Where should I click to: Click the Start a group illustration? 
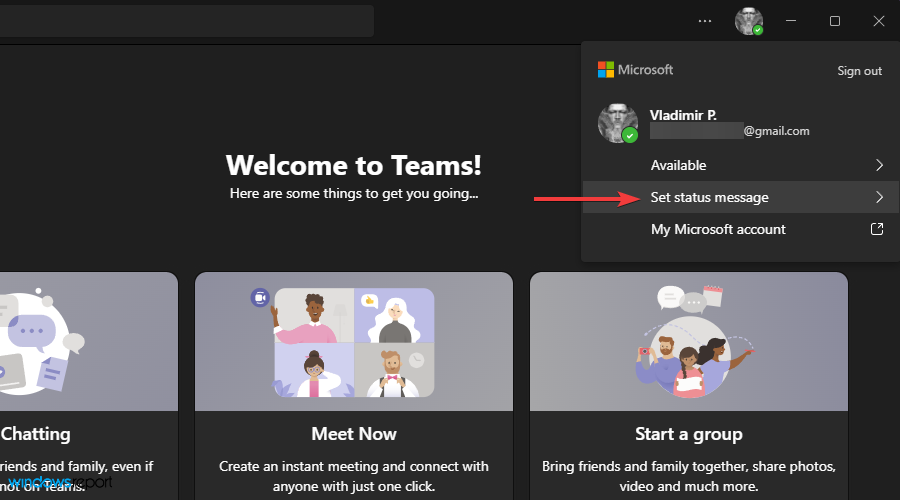click(695, 341)
